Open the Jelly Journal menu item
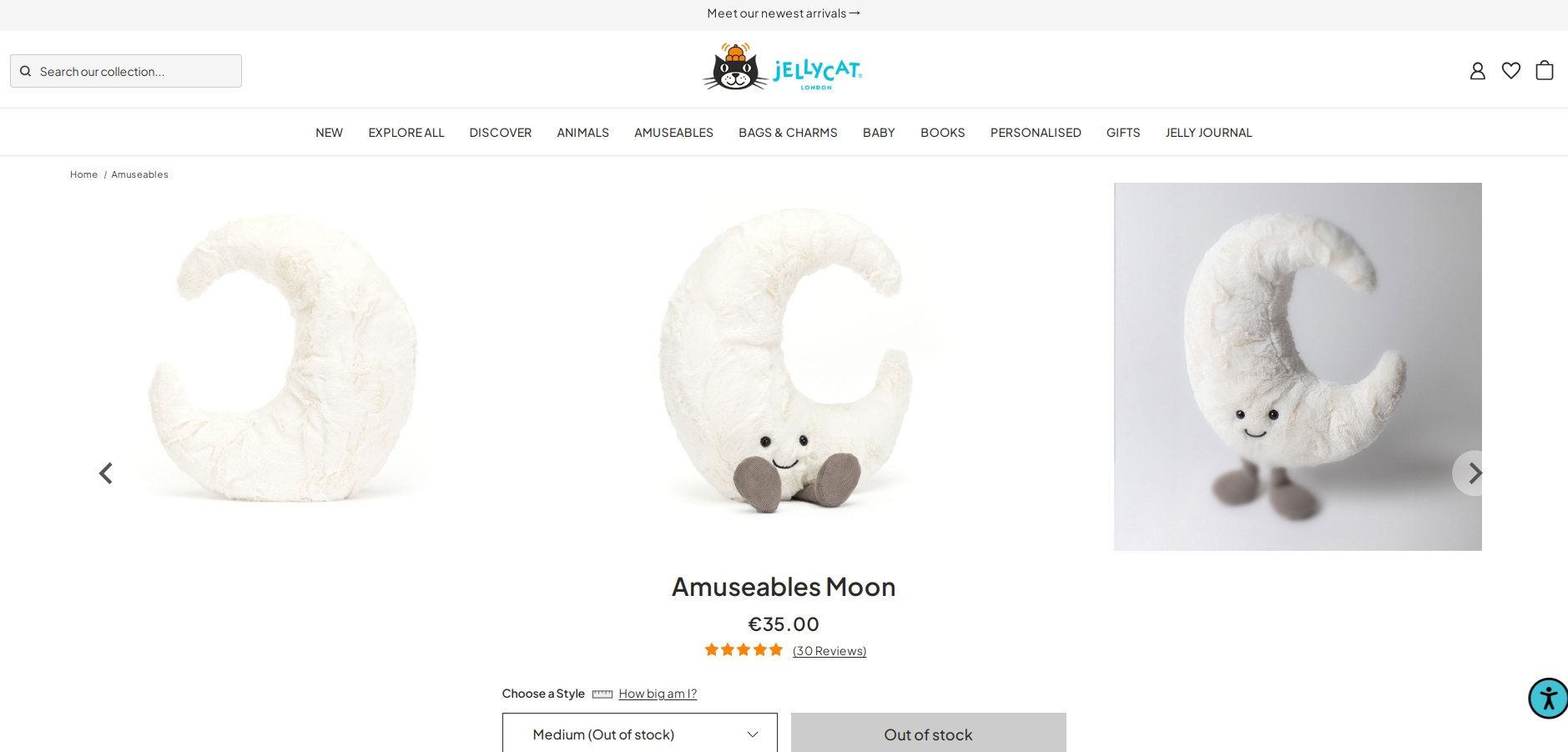This screenshot has height=752, width=1568. 1208,133
